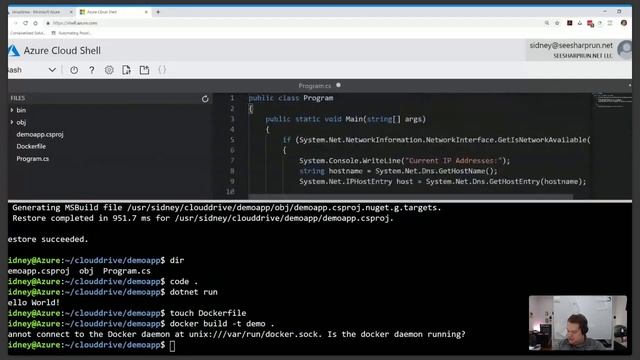The width and height of the screenshot is (640, 360).
Task: Bookmark this page with star icon
Action: [557, 23]
